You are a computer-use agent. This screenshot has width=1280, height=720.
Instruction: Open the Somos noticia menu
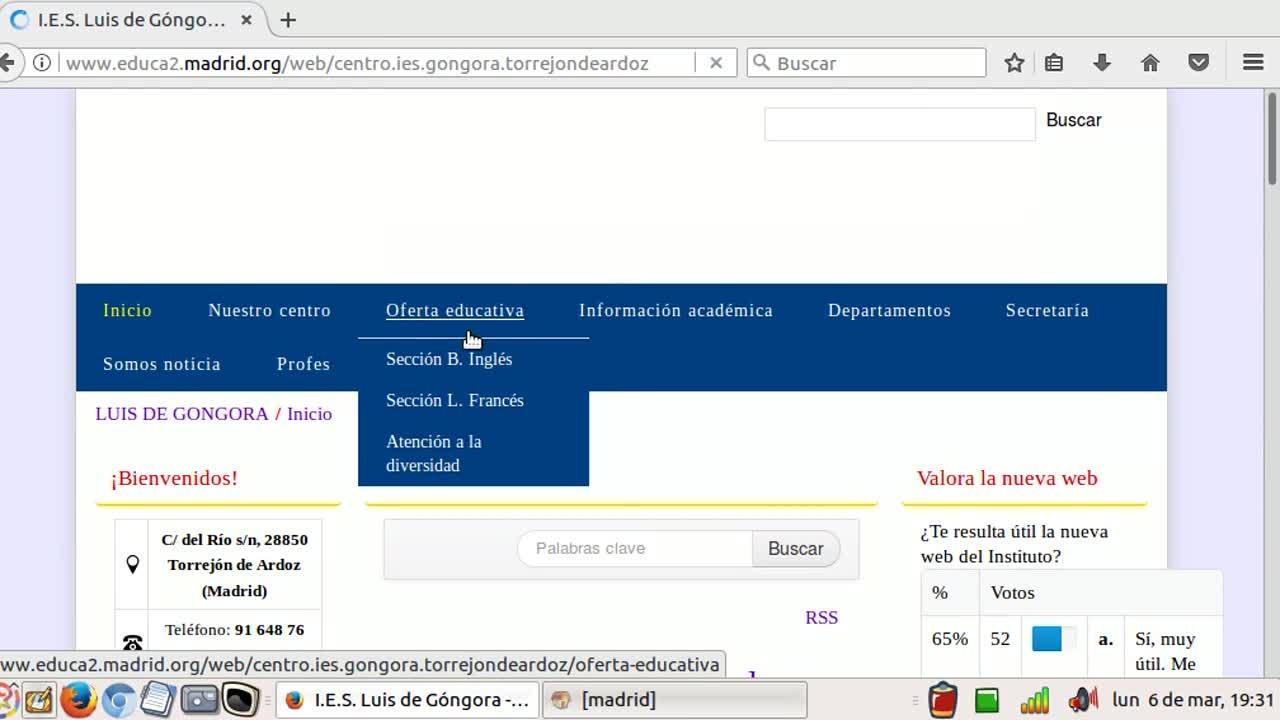pos(162,364)
